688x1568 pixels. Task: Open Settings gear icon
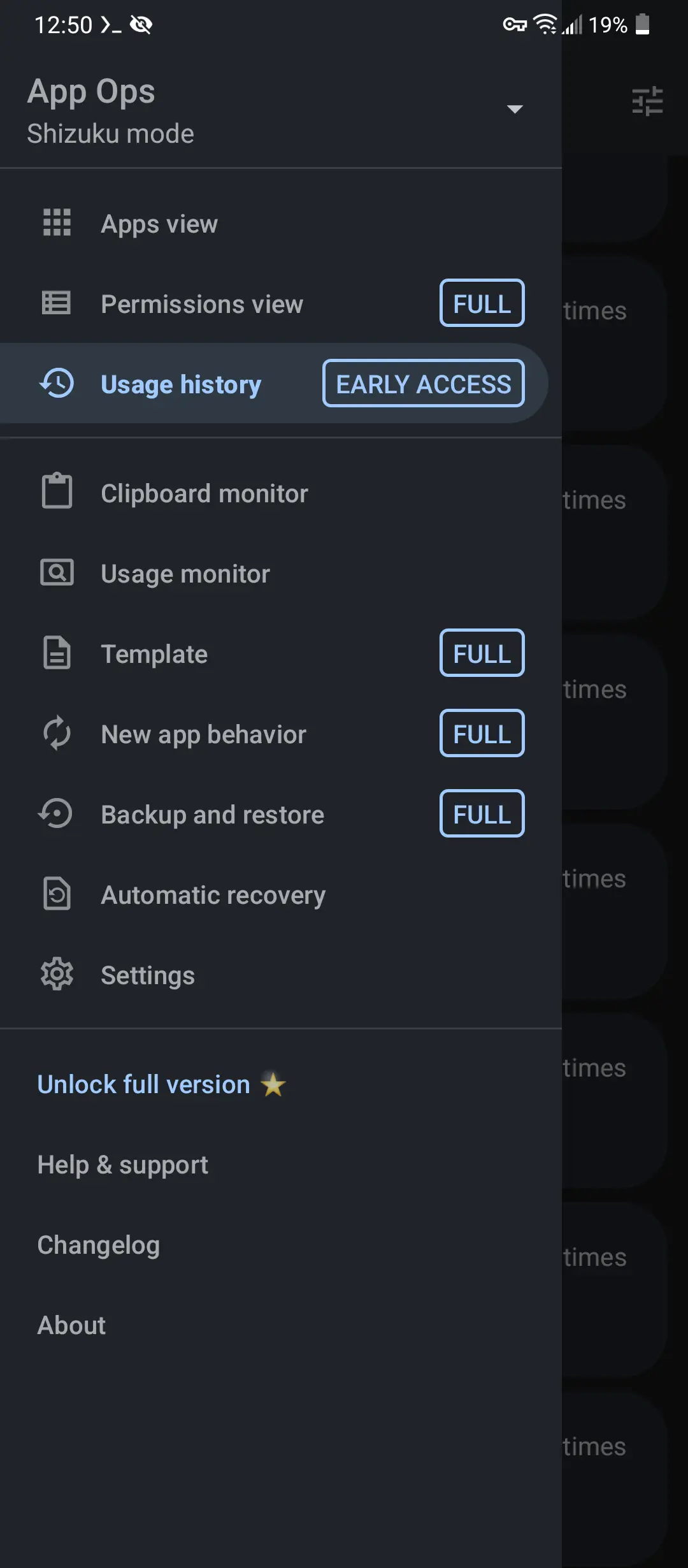[x=57, y=974]
